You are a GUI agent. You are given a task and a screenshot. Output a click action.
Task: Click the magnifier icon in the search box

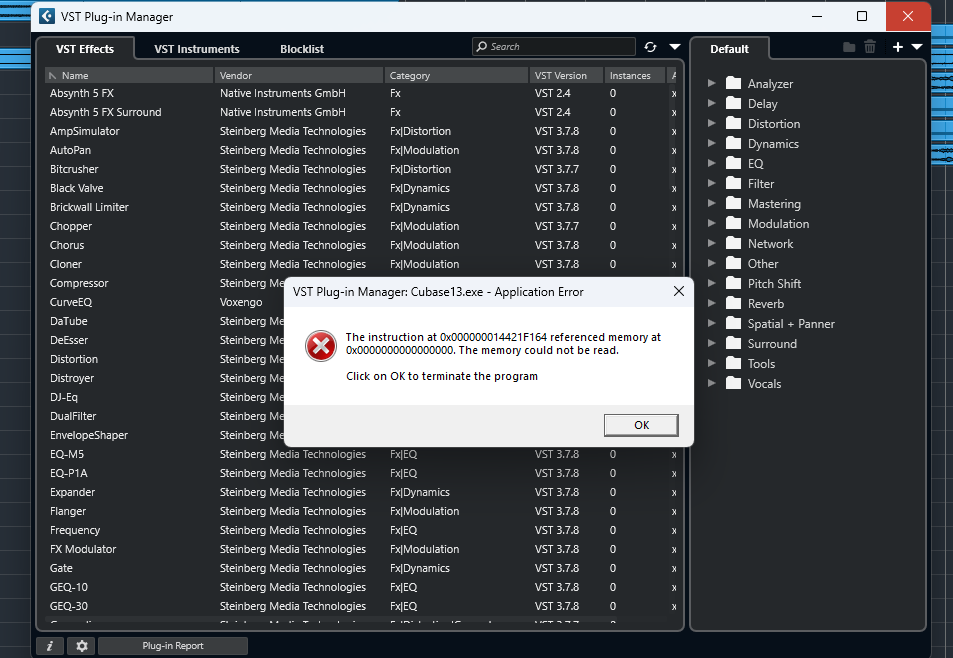tap(482, 46)
